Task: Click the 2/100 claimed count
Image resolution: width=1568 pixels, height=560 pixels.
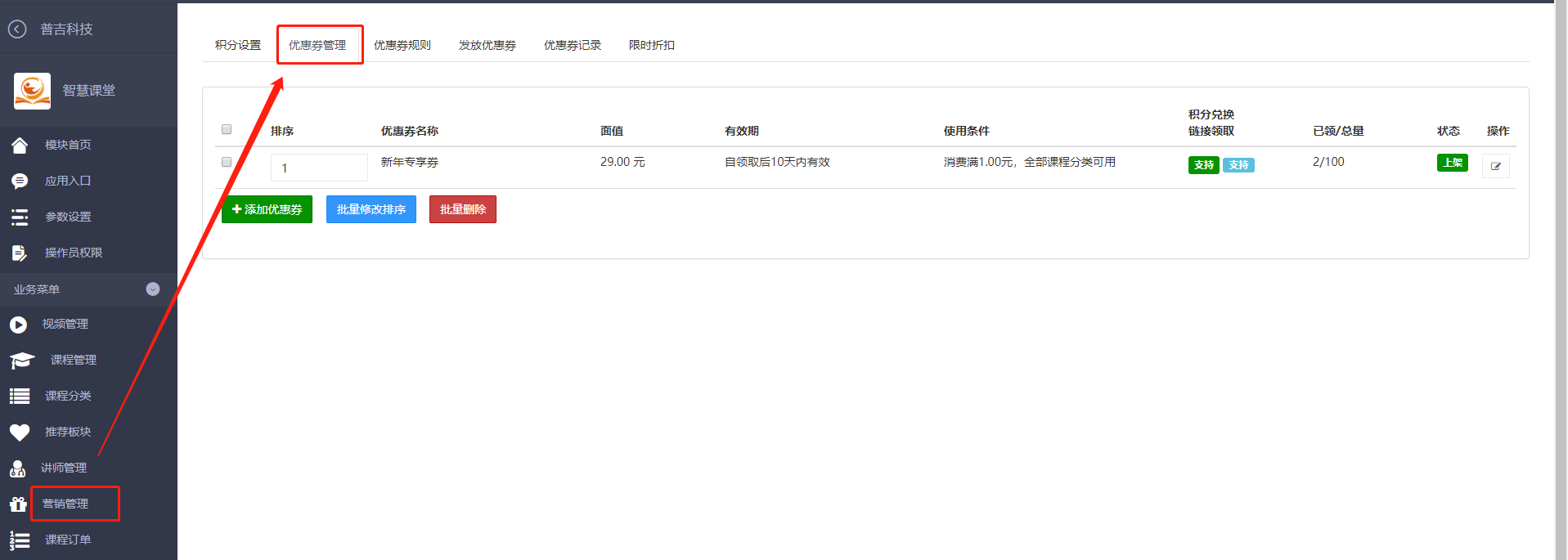Action: (x=1328, y=163)
